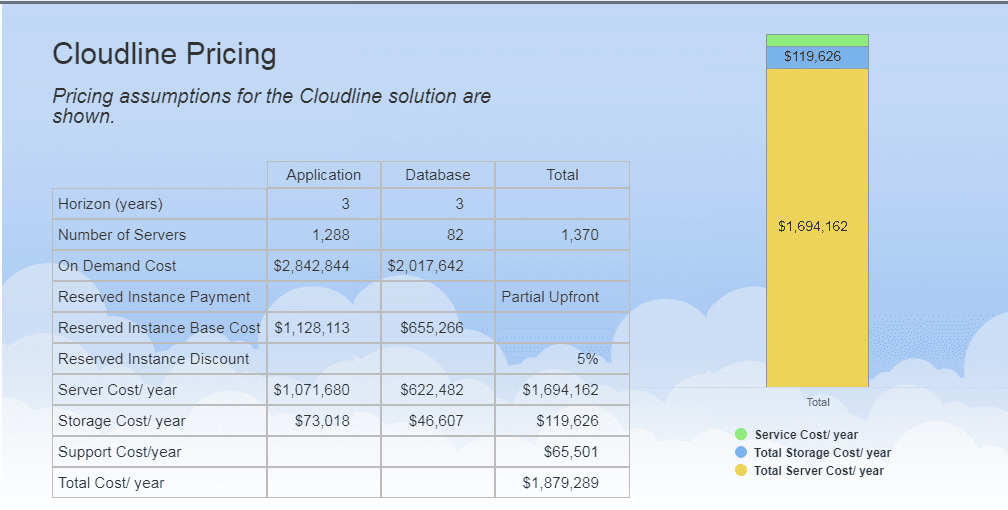Toggle the Total Storage Cost/ year legend label
The width and height of the screenshot is (1008, 510).
point(822,453)
